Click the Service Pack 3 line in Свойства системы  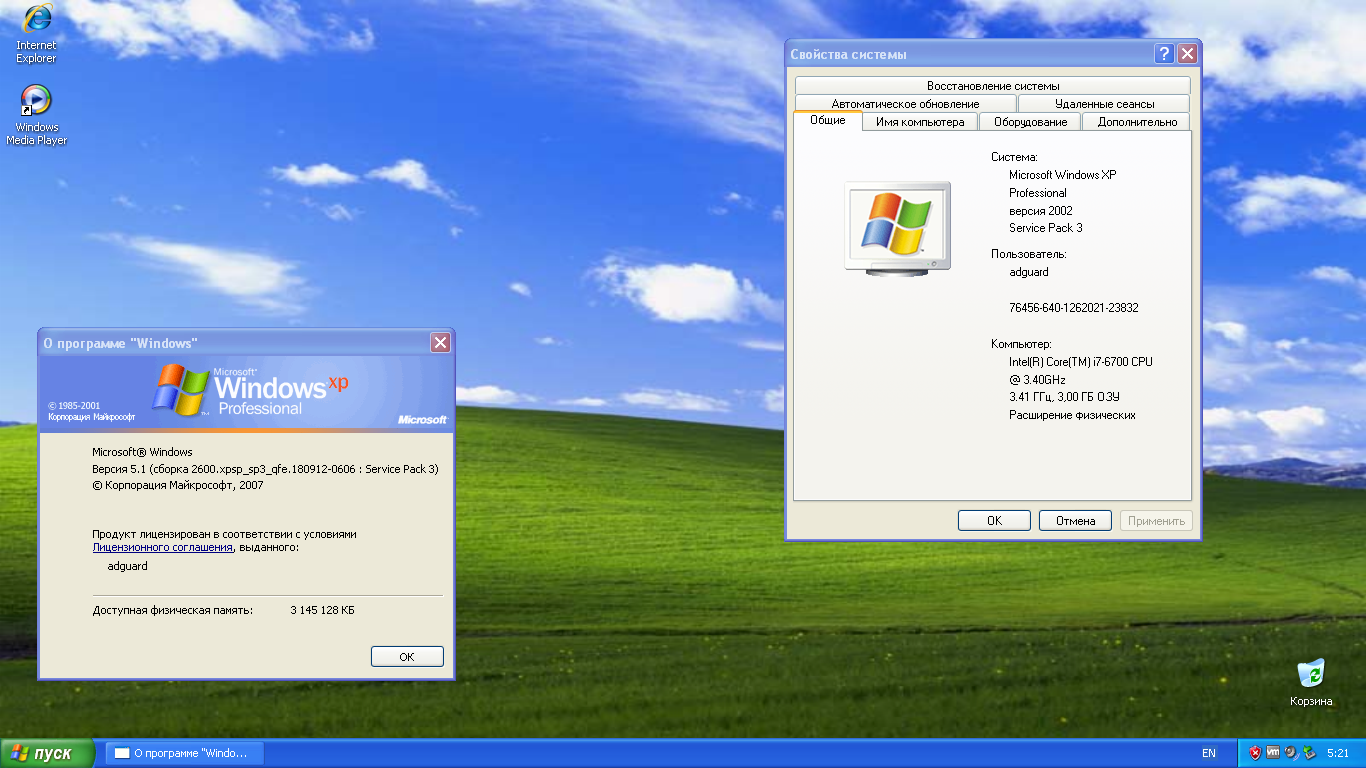[1045, 228]
